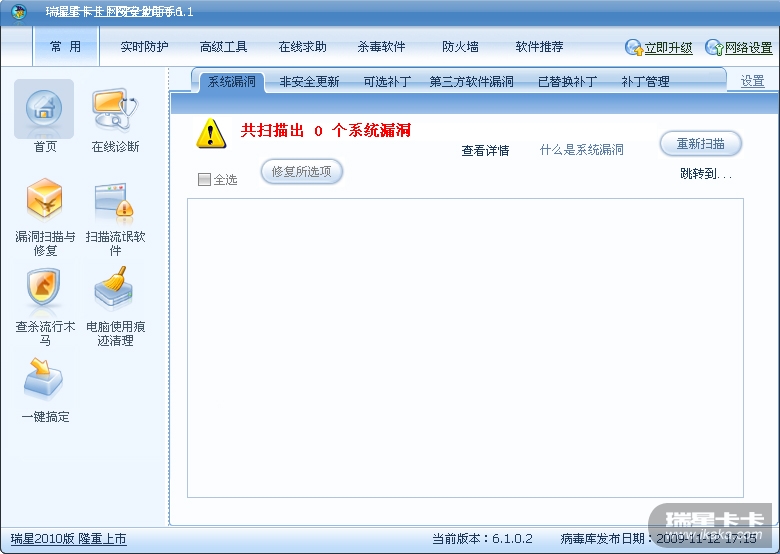
Task: Click the 当前版本：6.1.0.2 status text
Action: pos(482,539)
